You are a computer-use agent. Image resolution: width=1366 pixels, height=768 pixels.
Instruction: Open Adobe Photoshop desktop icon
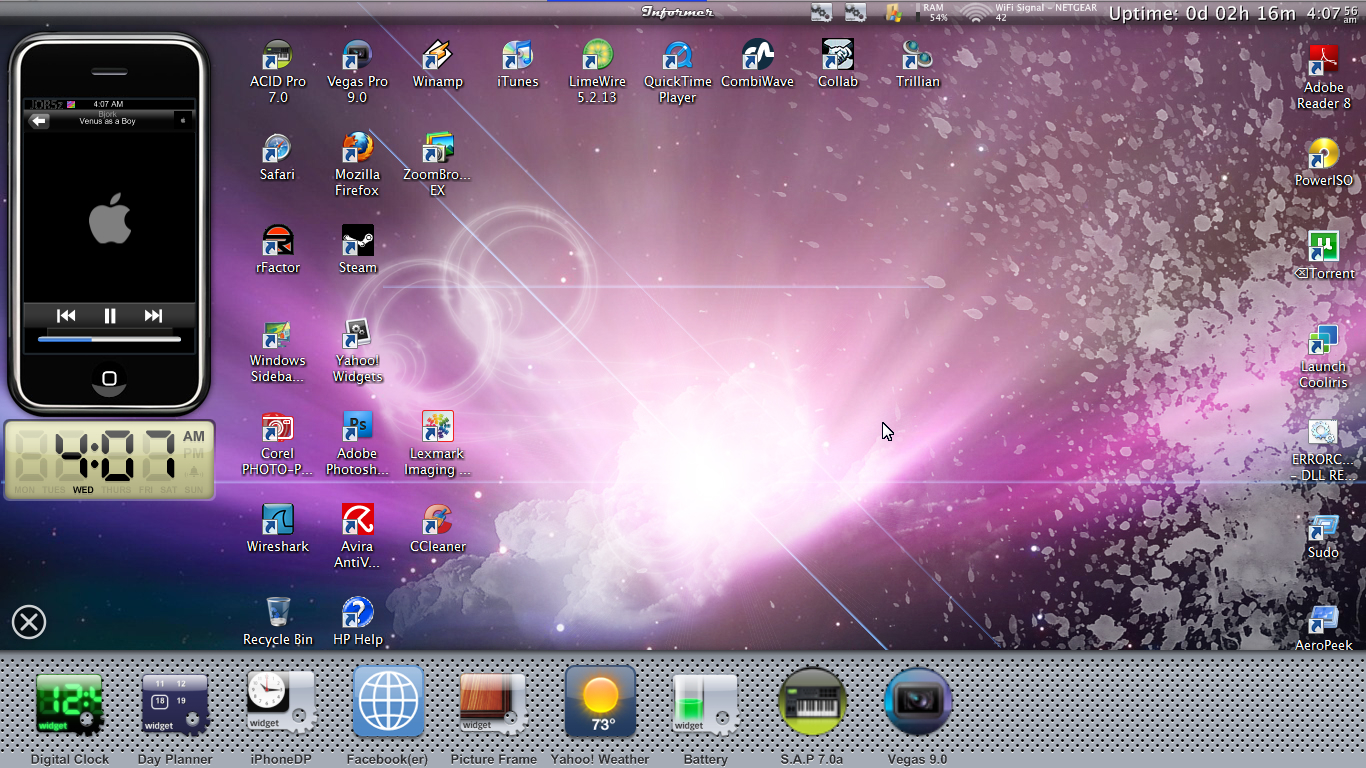(357, 443)
